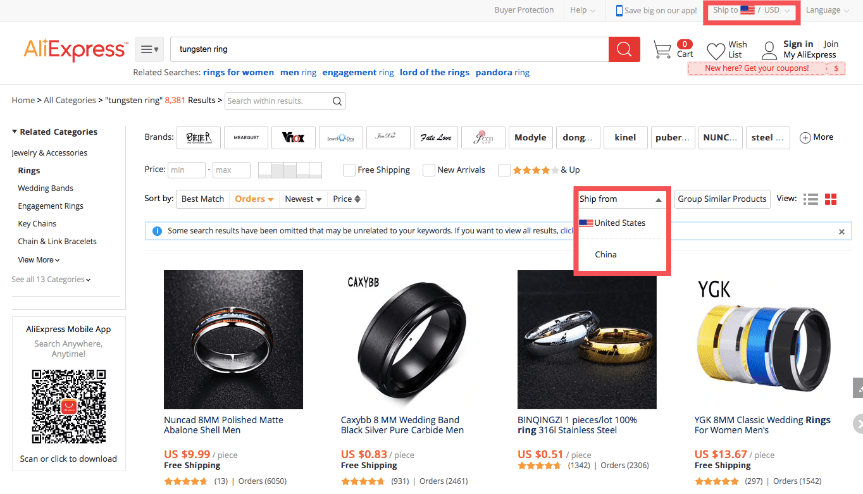Check the 4 stars & Up filter
This screenshot has width=863, height=494.
(504, 170)
